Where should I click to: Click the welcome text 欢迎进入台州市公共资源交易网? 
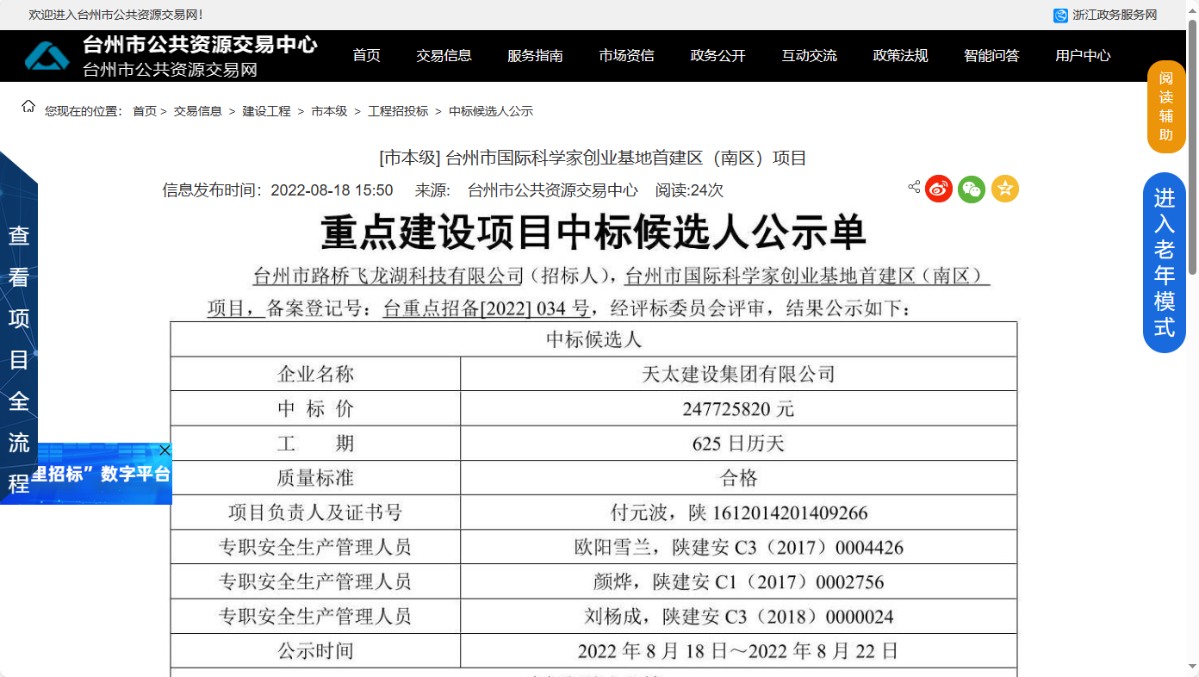pyautogui.click(x=115, y=15)
